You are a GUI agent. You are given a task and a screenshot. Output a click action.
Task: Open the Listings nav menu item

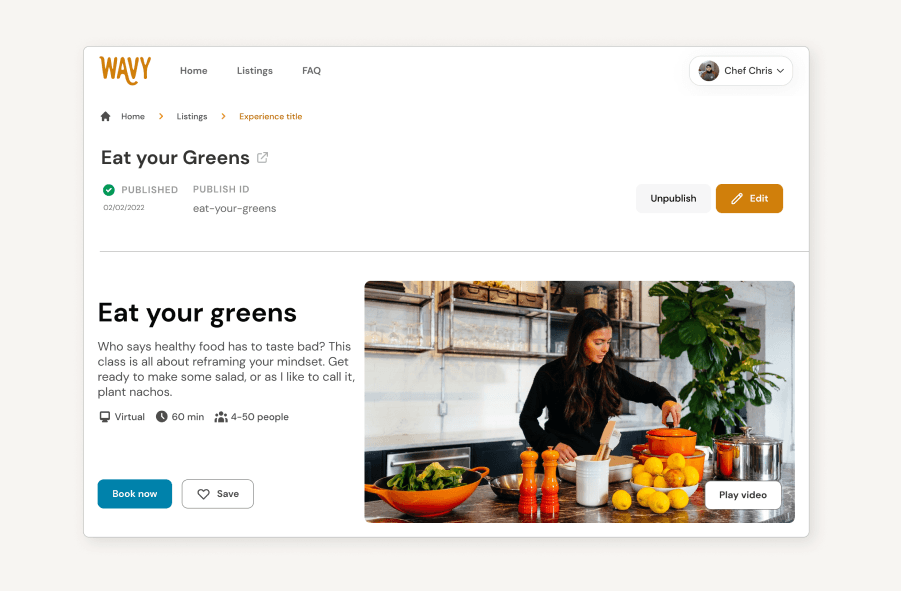[255, 71]
